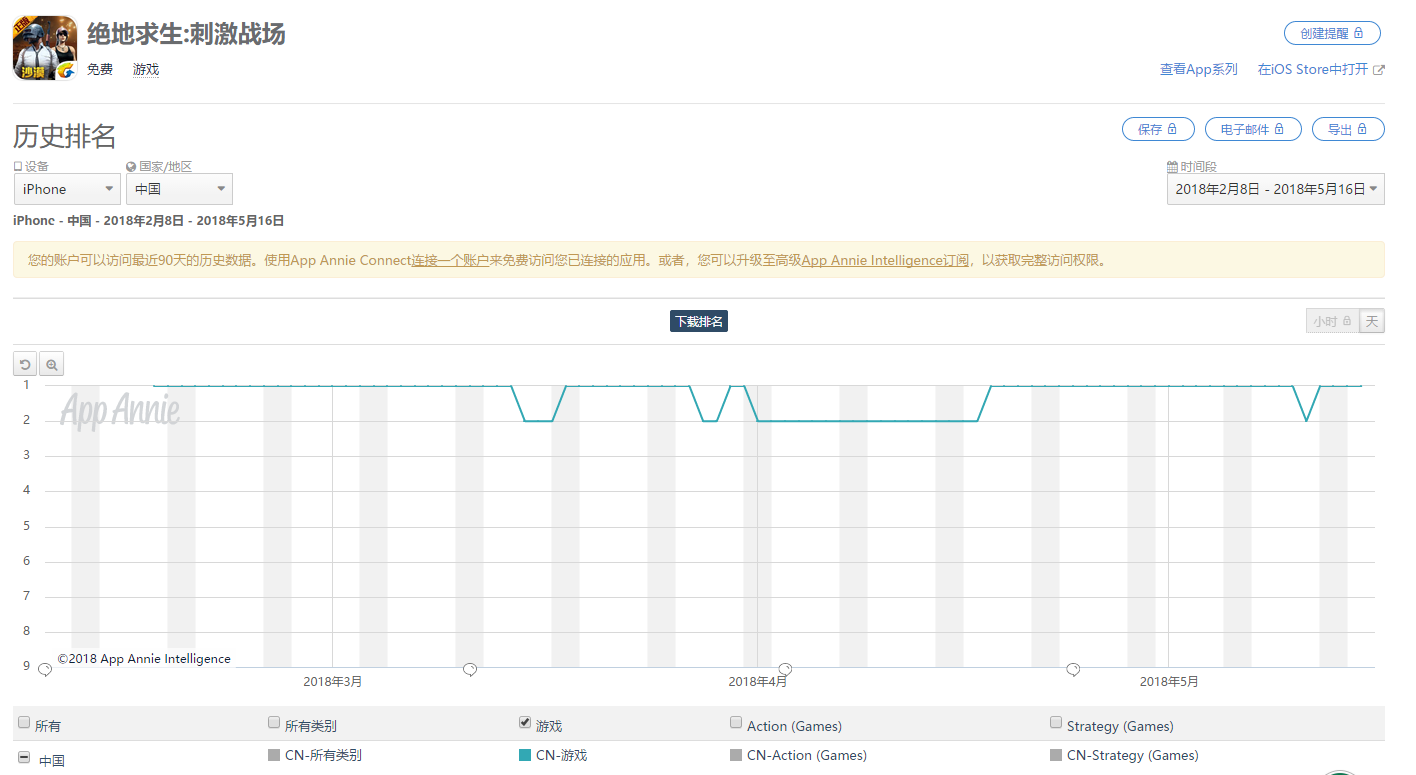The width and height of the screenshot is (1416, 775).
Task: Toggle the 所有类别 checkbox
Action: 274,723
